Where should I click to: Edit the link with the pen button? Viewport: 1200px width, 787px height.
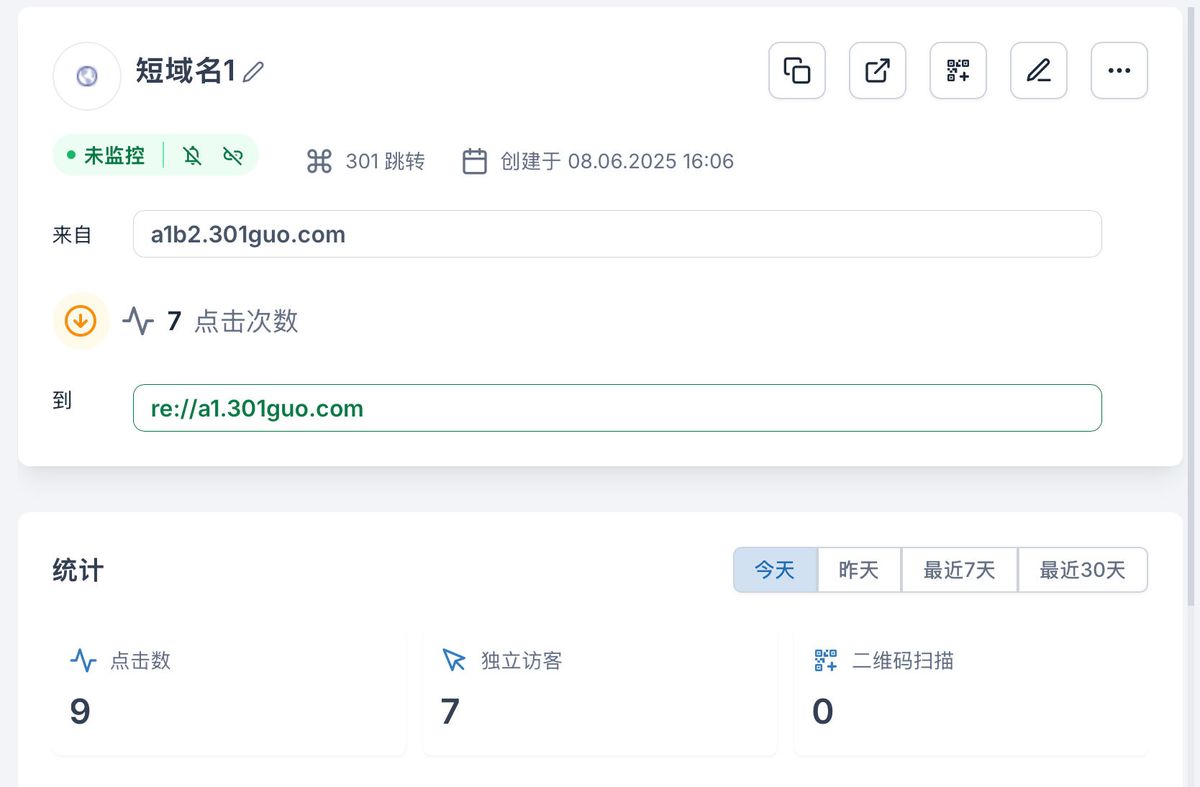point(1039,71)
